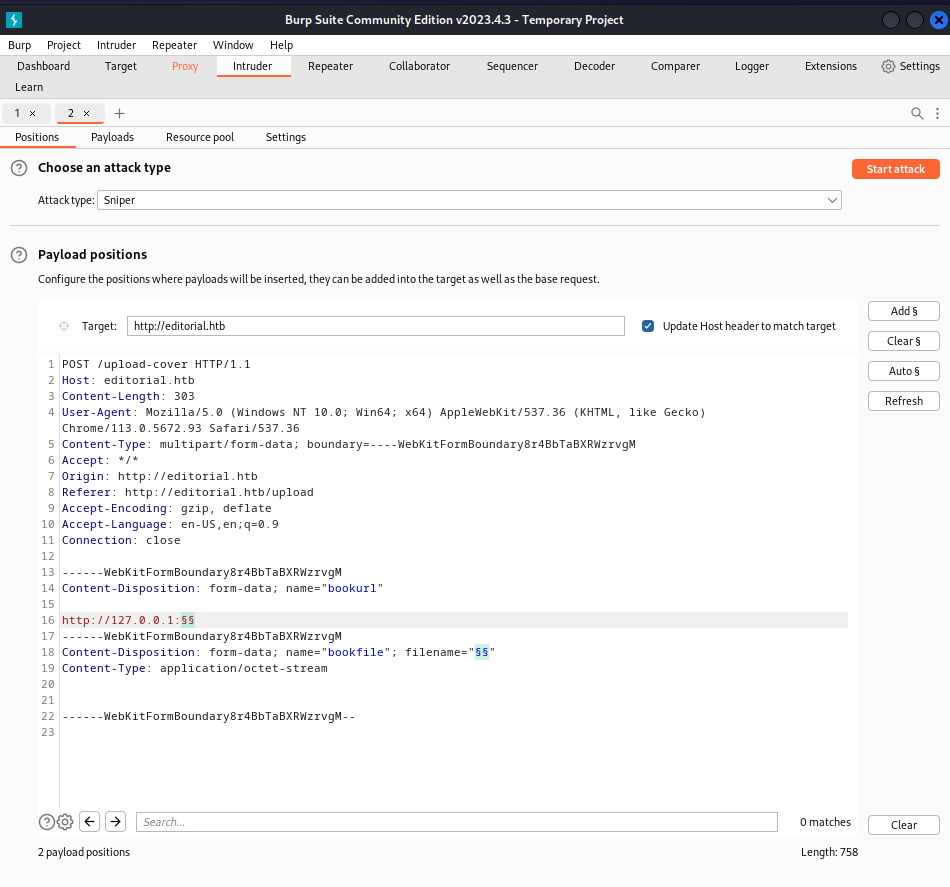Open the Project menu
Viewport: 950px width, 887px height.
coord(64,45)
